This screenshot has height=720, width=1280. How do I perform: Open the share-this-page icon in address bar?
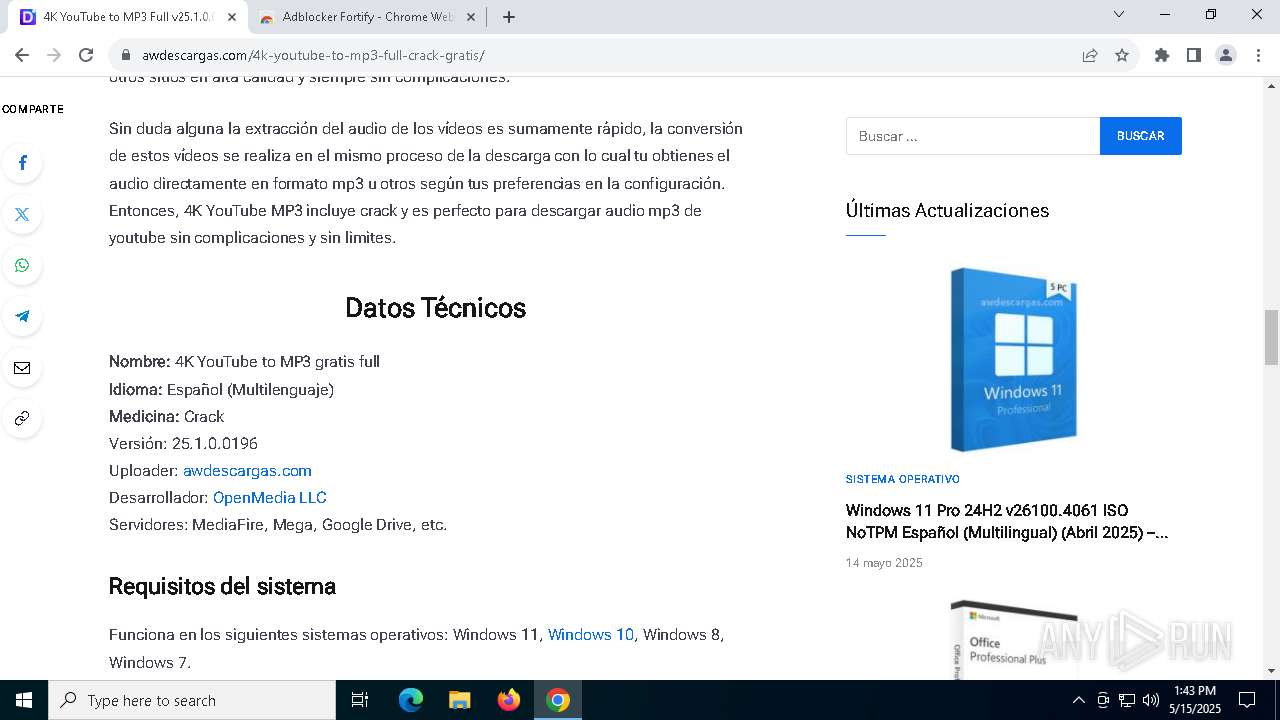pos(1090,55)
